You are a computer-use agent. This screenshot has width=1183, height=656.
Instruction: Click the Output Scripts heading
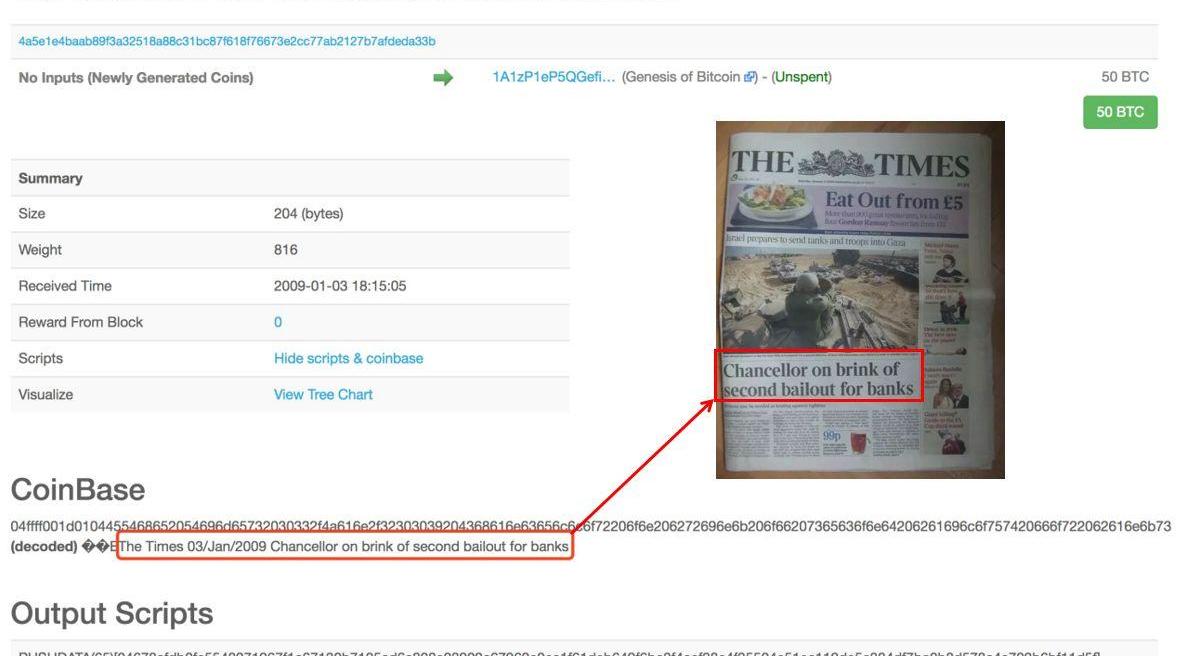pyautogui.click(x=112, y=613)
